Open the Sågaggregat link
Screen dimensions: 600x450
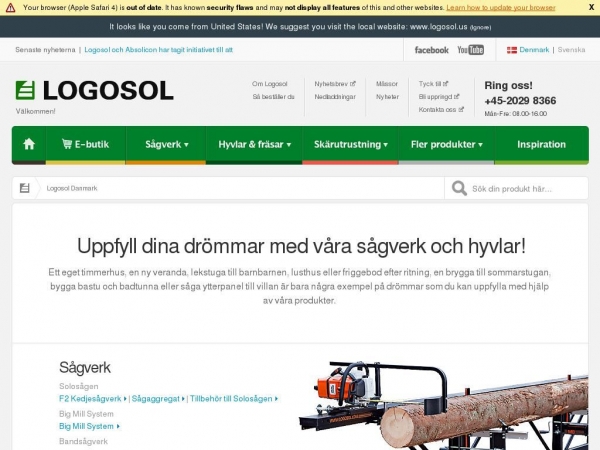158,399
